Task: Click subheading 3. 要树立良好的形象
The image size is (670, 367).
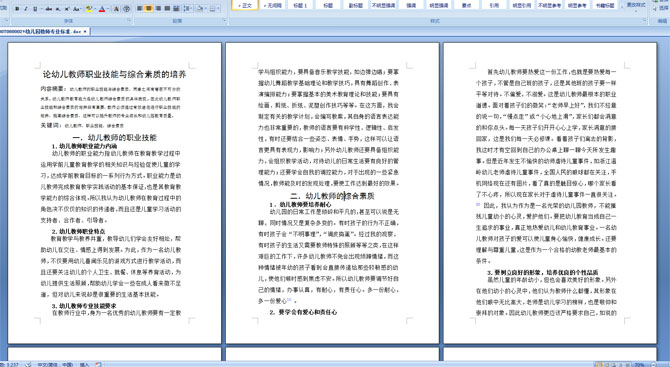Action: point(542,272)
